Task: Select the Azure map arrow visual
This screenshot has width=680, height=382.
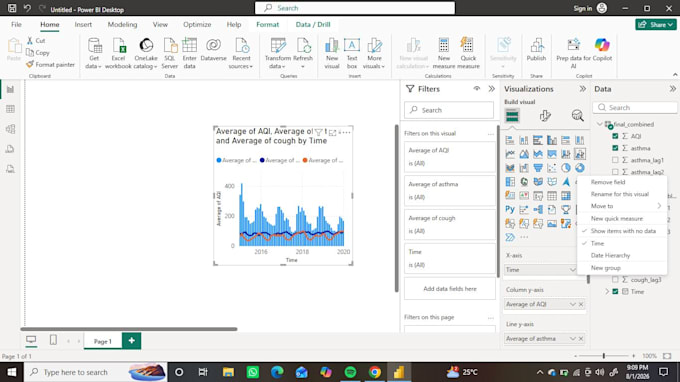Action: pos(566,182)
